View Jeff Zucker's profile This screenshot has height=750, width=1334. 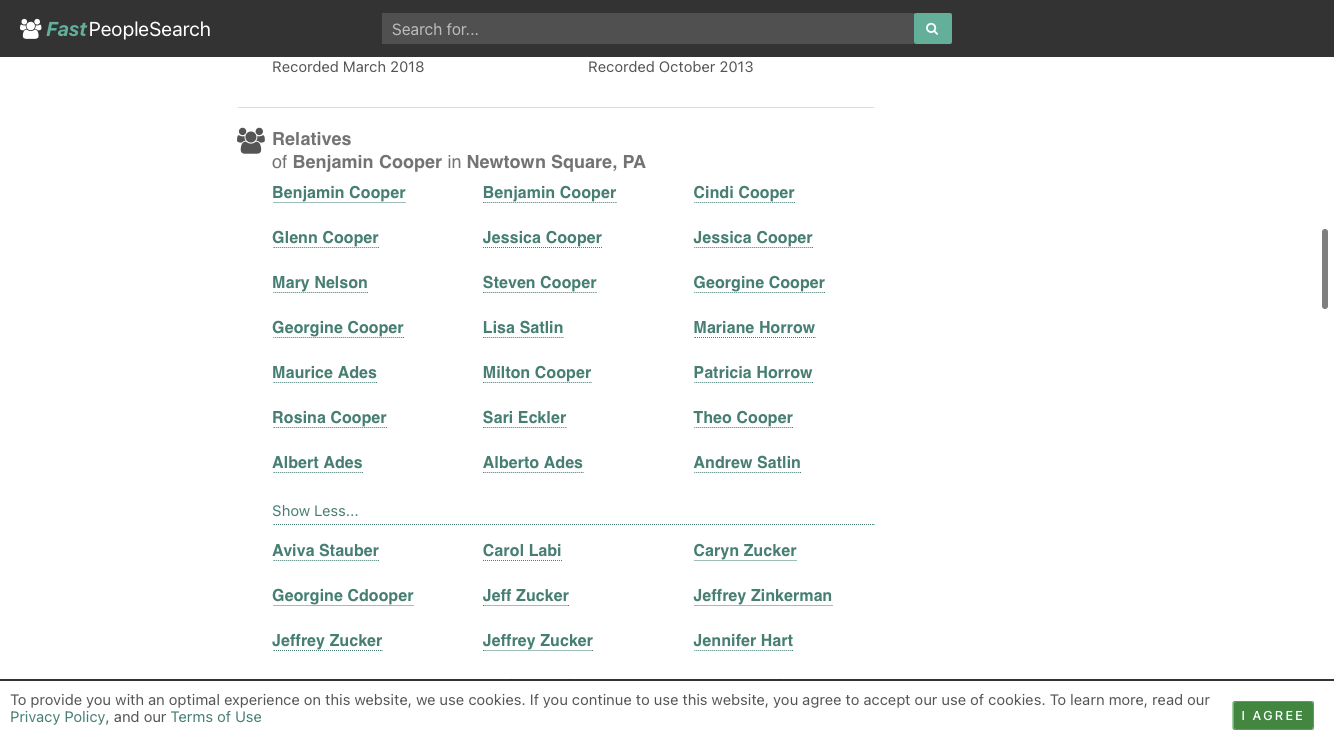[x=526, y=596]
